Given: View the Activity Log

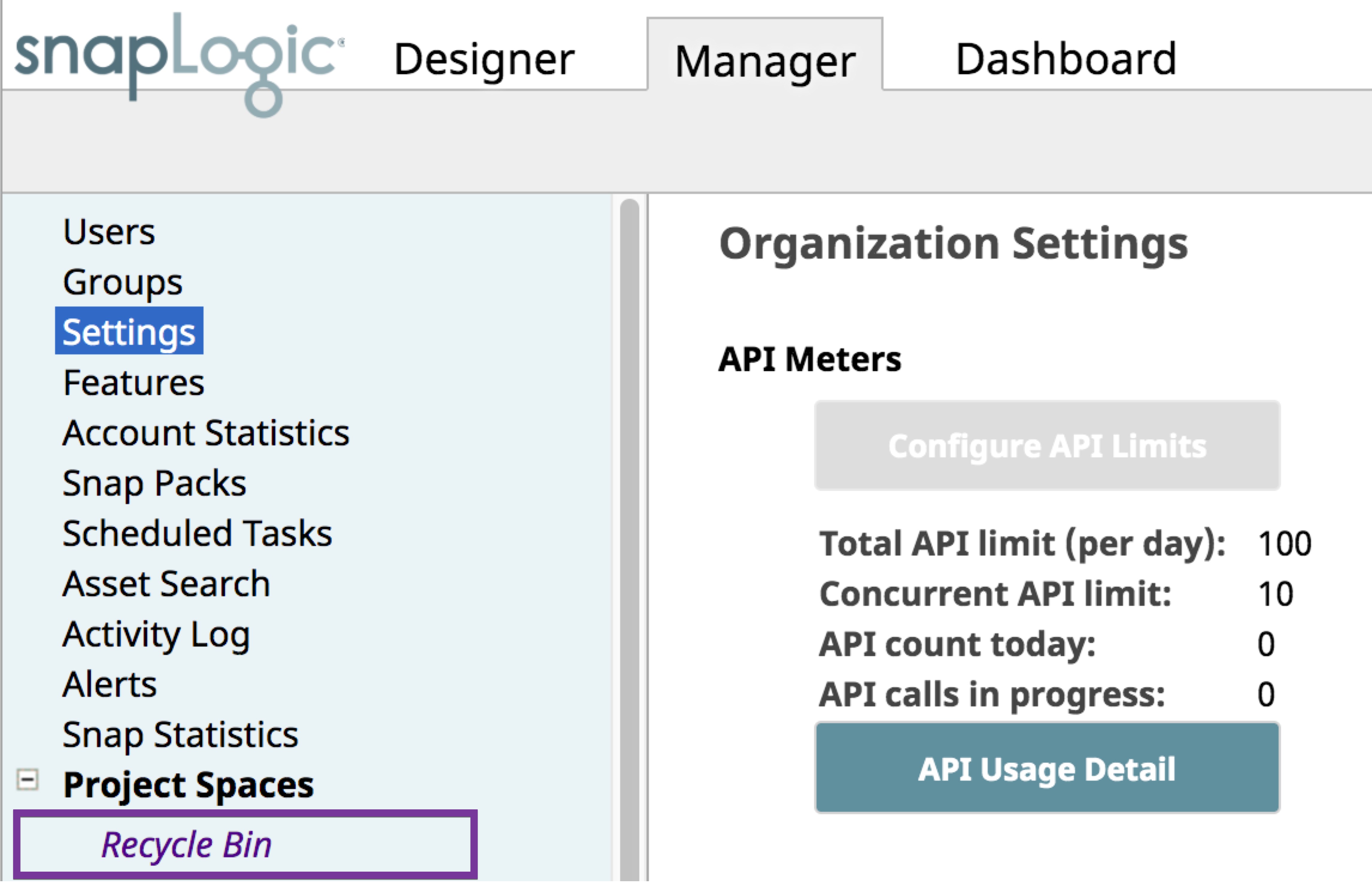Looking at the screenshot, I should tap(156, 635).
